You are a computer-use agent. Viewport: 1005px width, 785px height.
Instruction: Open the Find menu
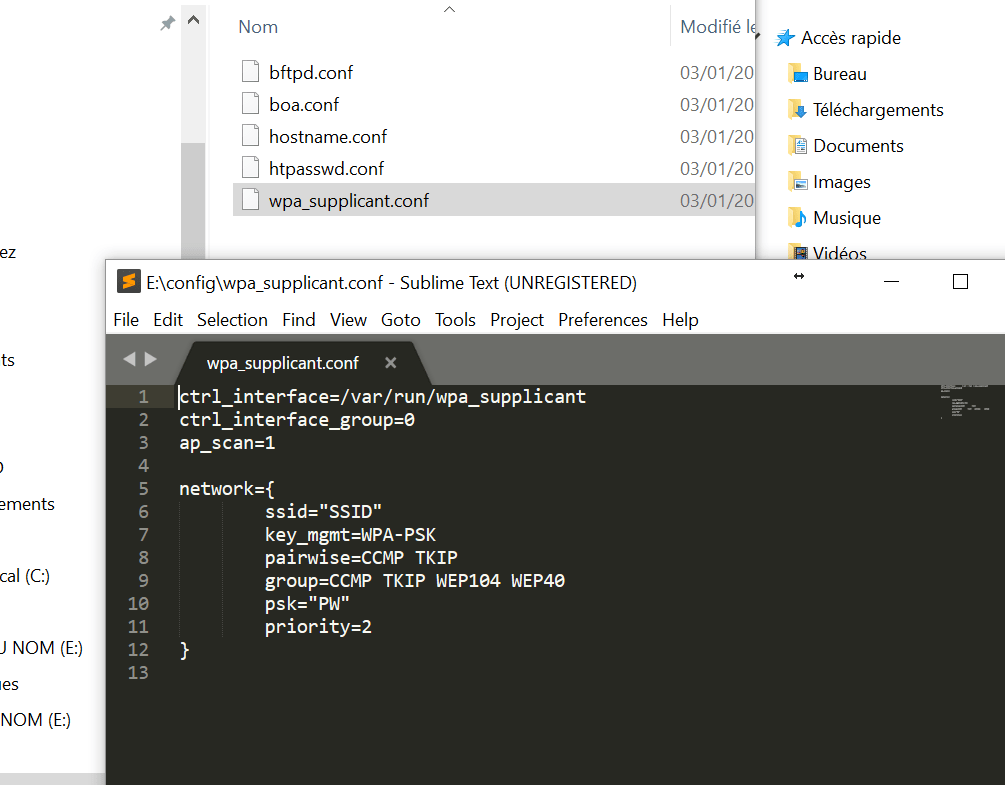299,320
